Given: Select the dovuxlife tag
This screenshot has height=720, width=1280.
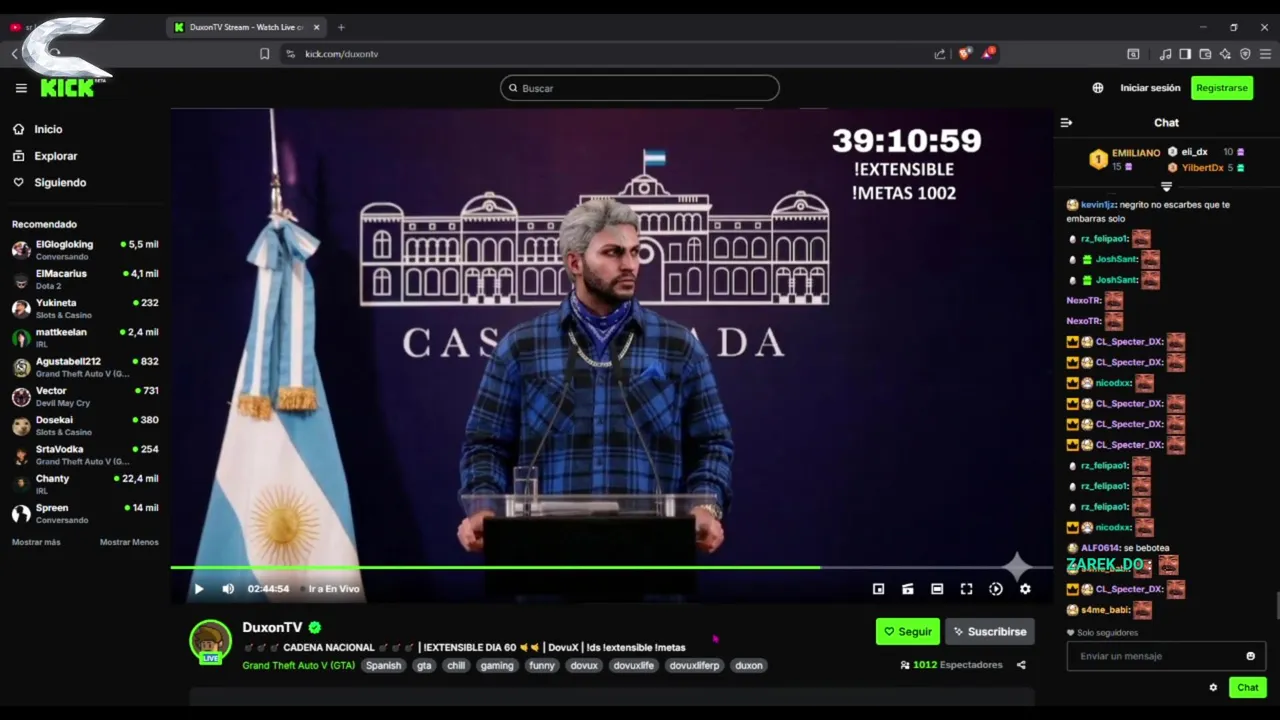Looking at the screenshot, I should point(633,665).
